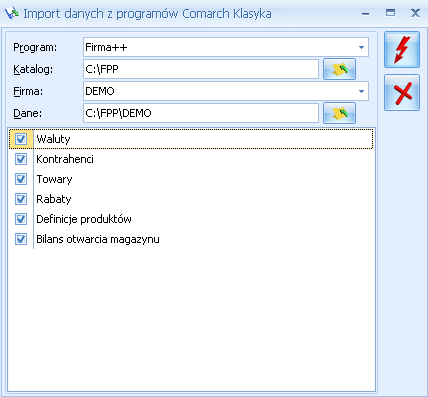Browse for the Katalog folder

click(x=339, y=69)
